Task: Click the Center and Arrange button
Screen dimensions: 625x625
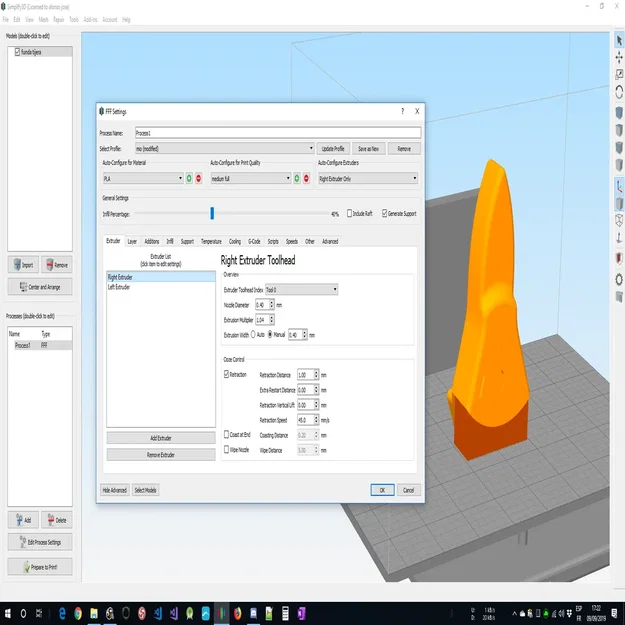Action: coord(40,287)
